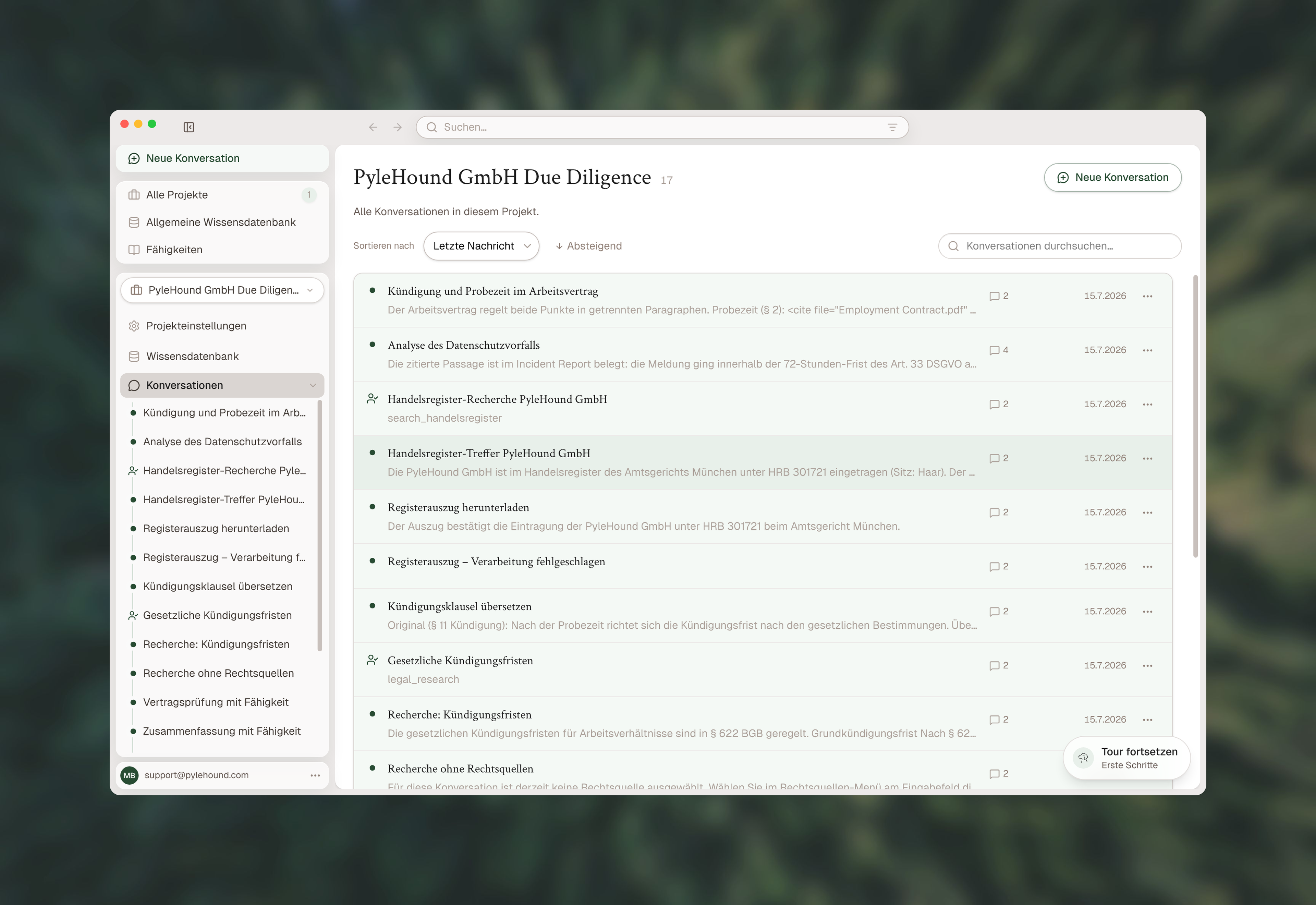This screenshot has width=1316, height=905.
Task: Open PyleHound GmbH Due Diligence project selector
Action: [222, 290]
